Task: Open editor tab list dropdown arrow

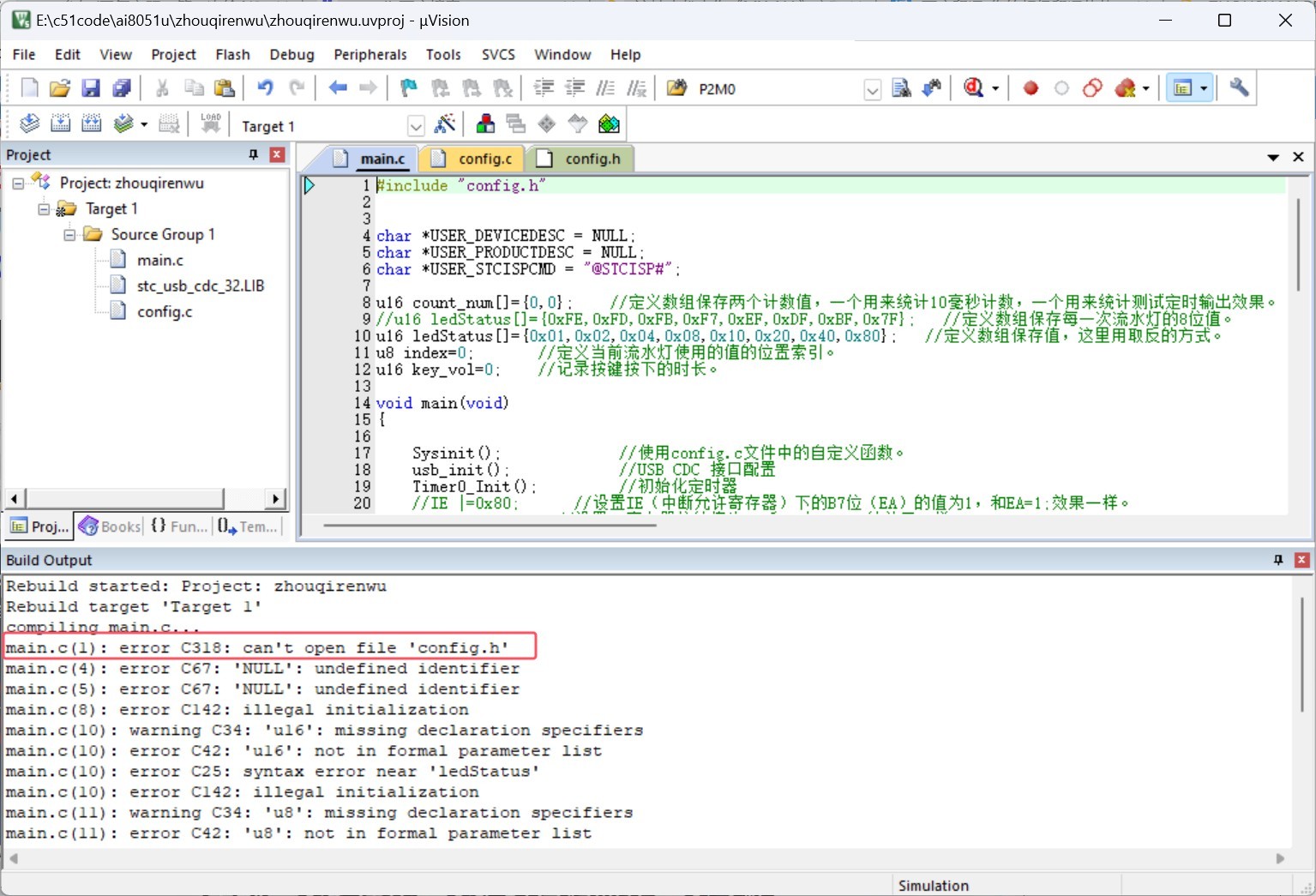Action: coord(1273,158)
